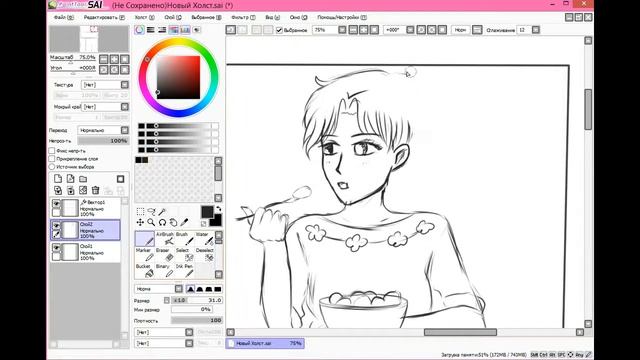Hide the Вектор1 layer eye icon
The image size is (640, 360).
(x=56, y=203)
